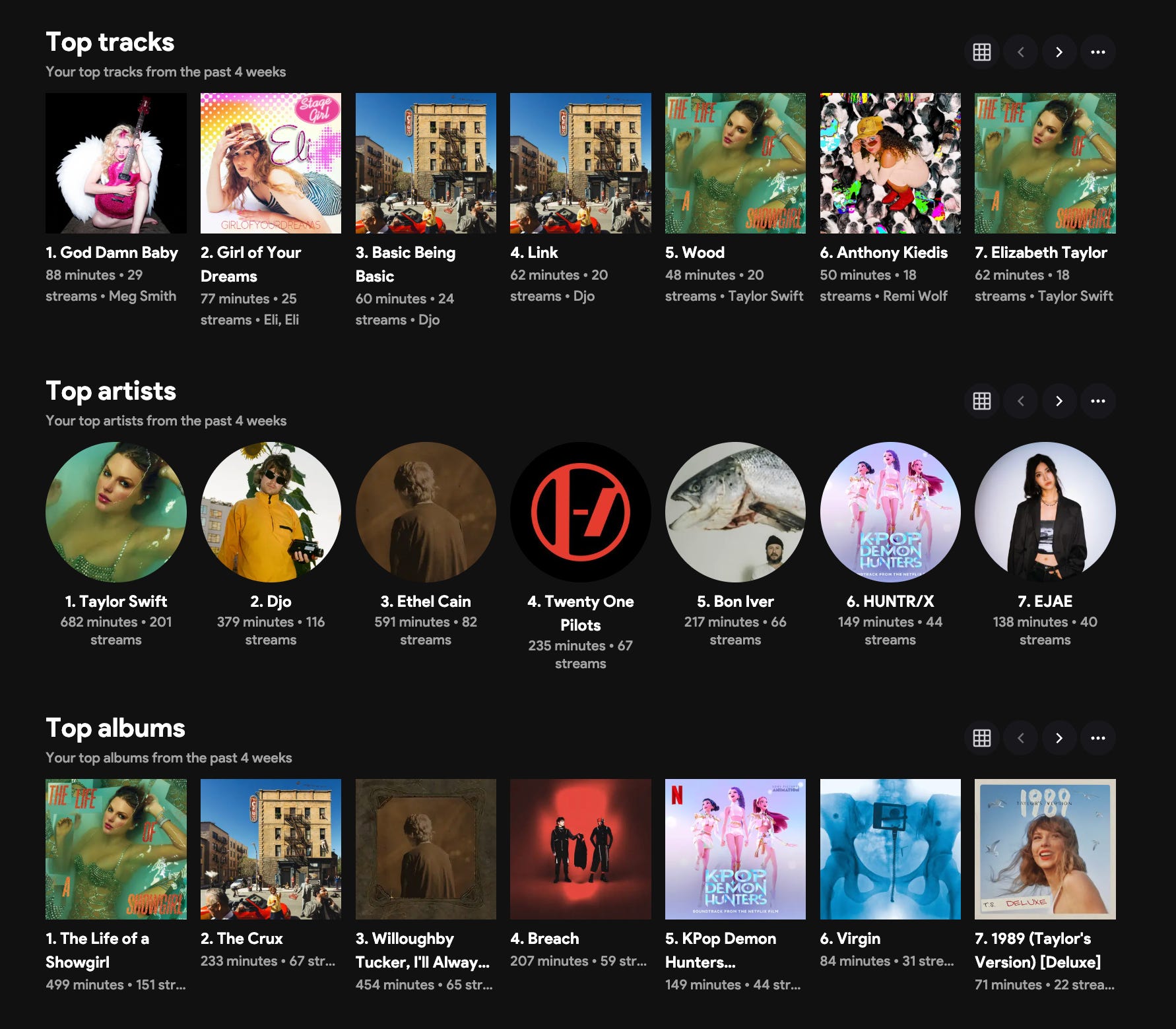Open the Wood track cover art
Screen dimensions: 1176x1029
735,163
